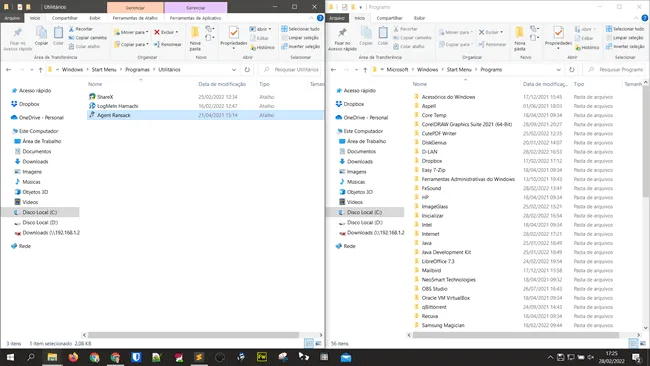Image resolution: width=650 pixels, height=366 pixels.
Task: Open Propriedades in the Utilitários window ribbon
Action: (233, 37)
